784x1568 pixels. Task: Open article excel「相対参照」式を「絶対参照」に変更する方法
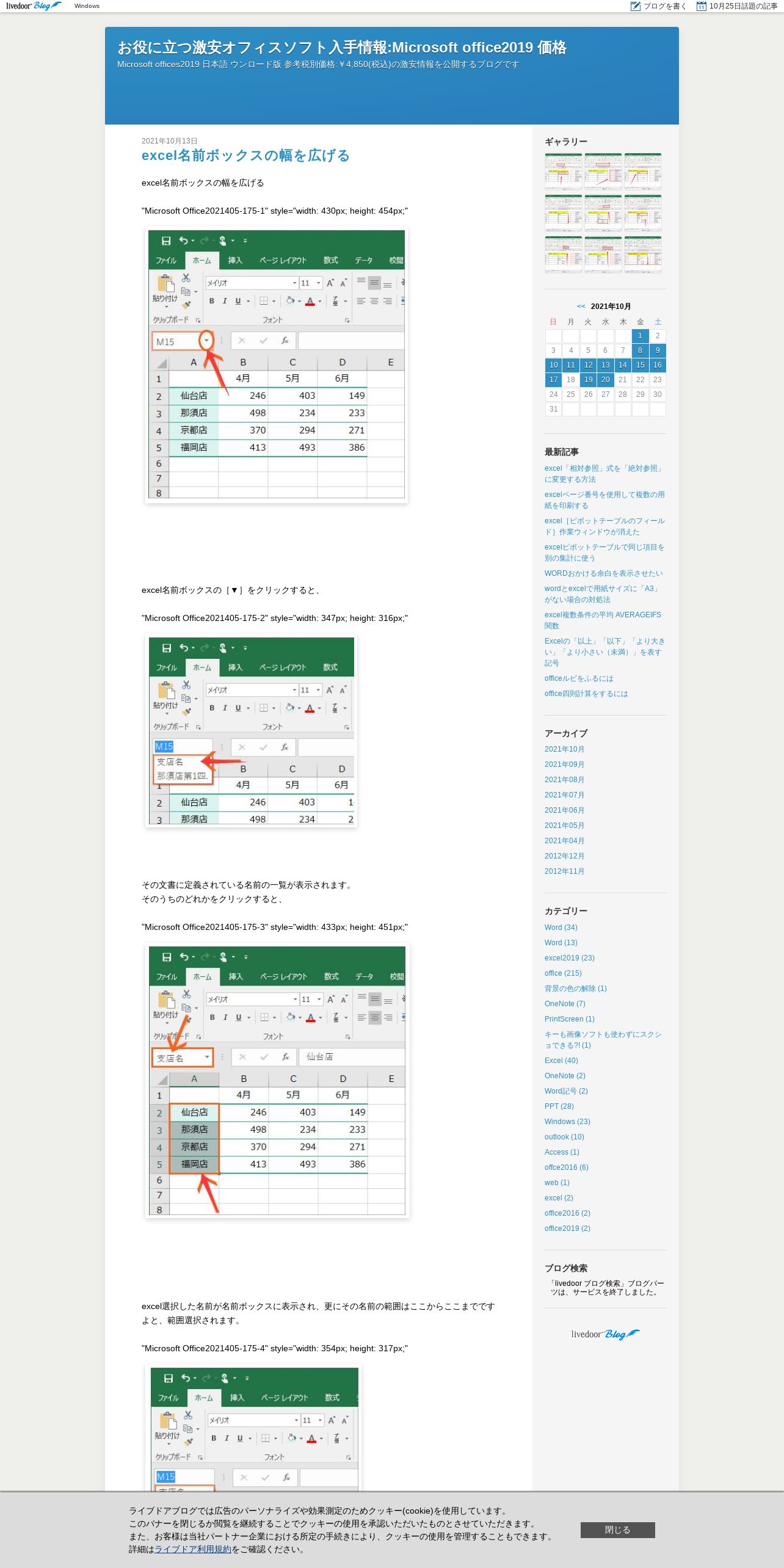pos(604,474)
